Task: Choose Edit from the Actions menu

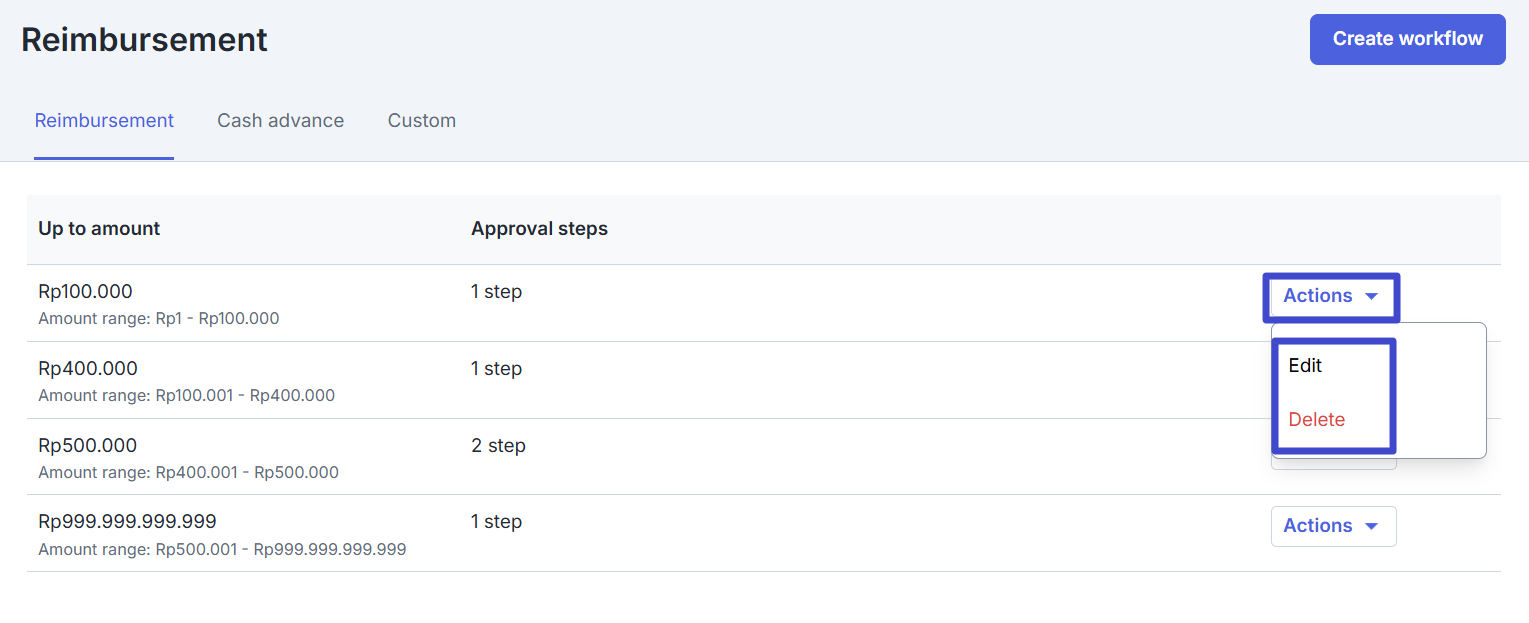Action: coord(1305,366)
